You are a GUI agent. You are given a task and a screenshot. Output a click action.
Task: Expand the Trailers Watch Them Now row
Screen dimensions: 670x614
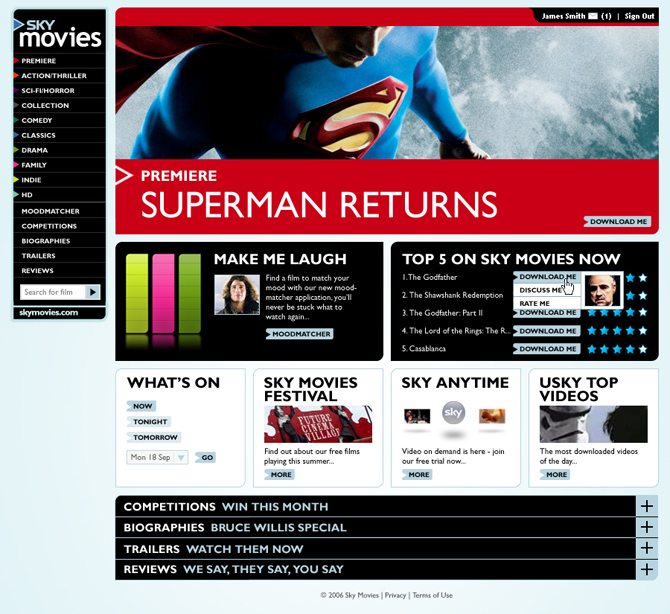[646, 549]
